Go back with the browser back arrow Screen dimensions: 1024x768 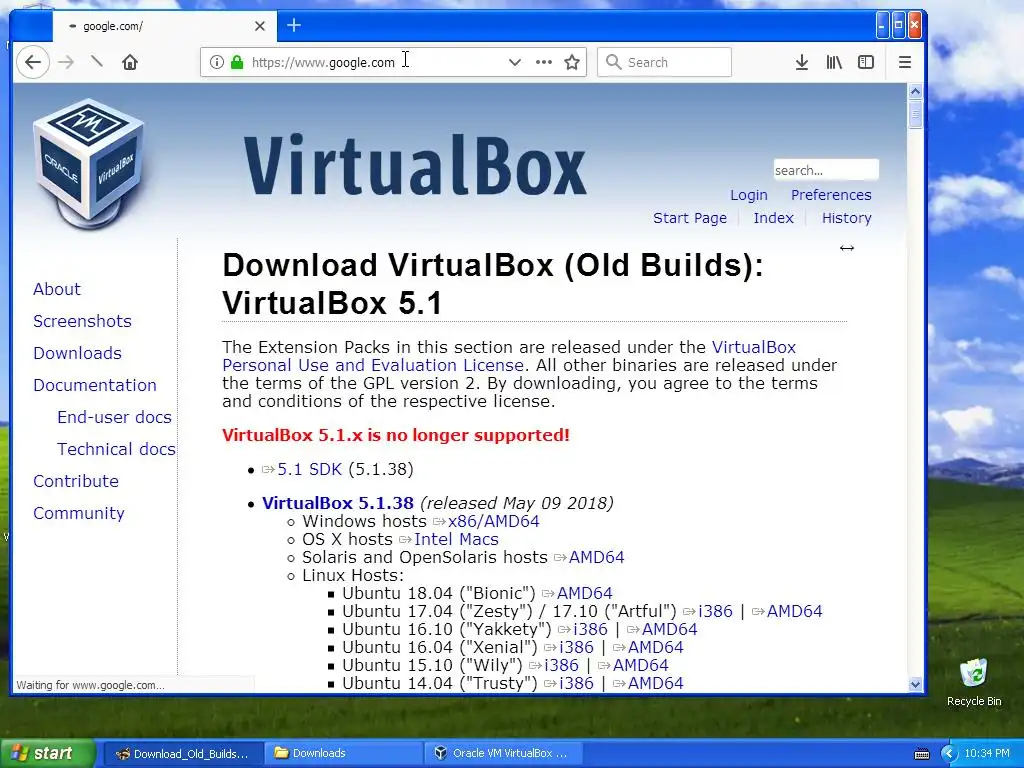[x=33, y=62]
